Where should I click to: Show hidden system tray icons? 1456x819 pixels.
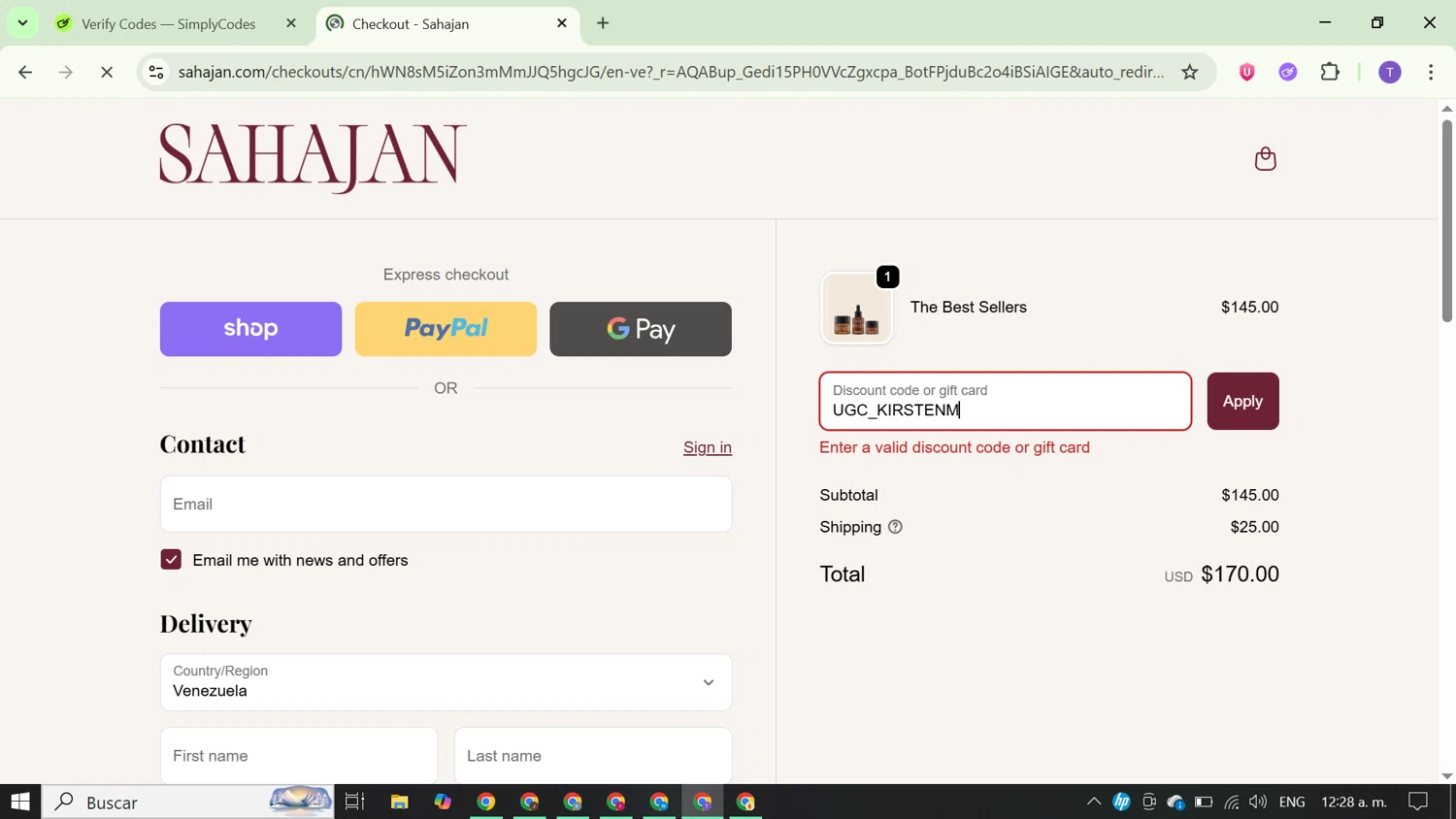1094,802
